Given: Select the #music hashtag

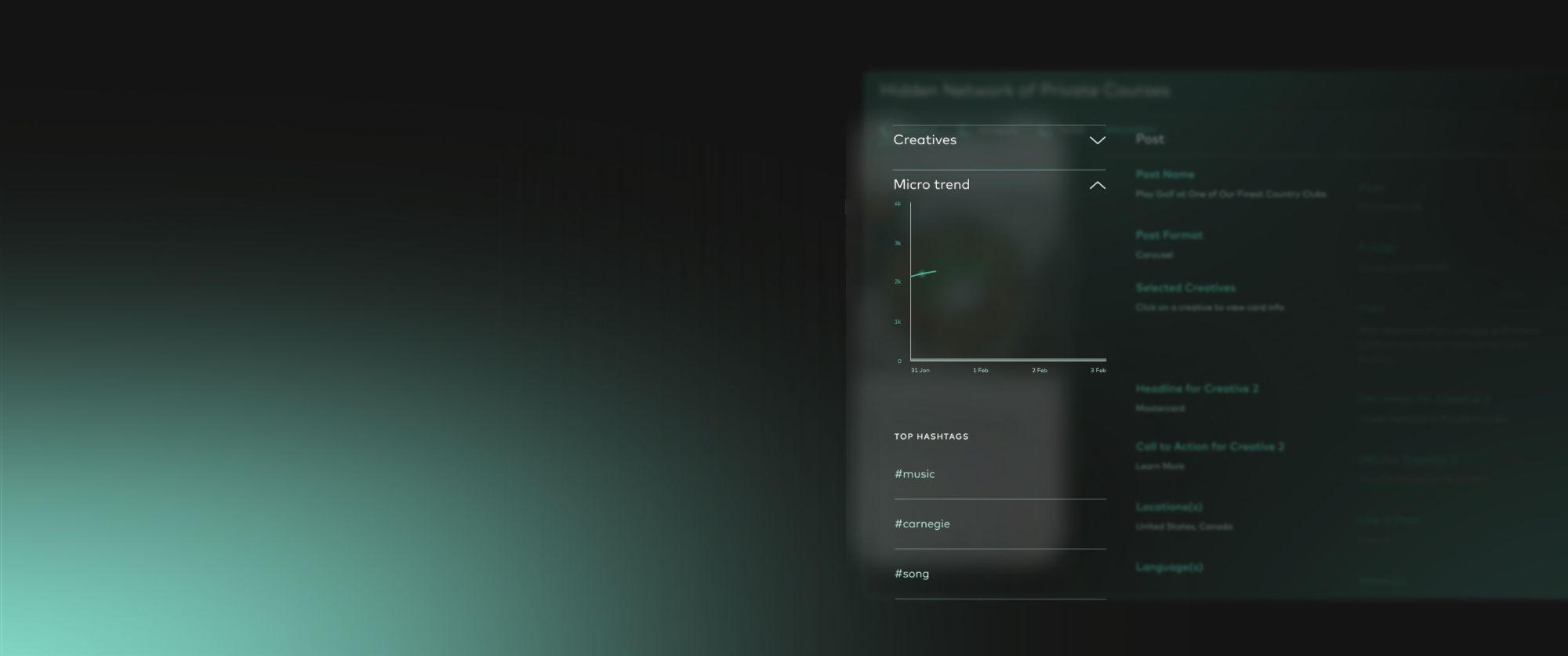Looking at the screenshot, I should (914, 473).
